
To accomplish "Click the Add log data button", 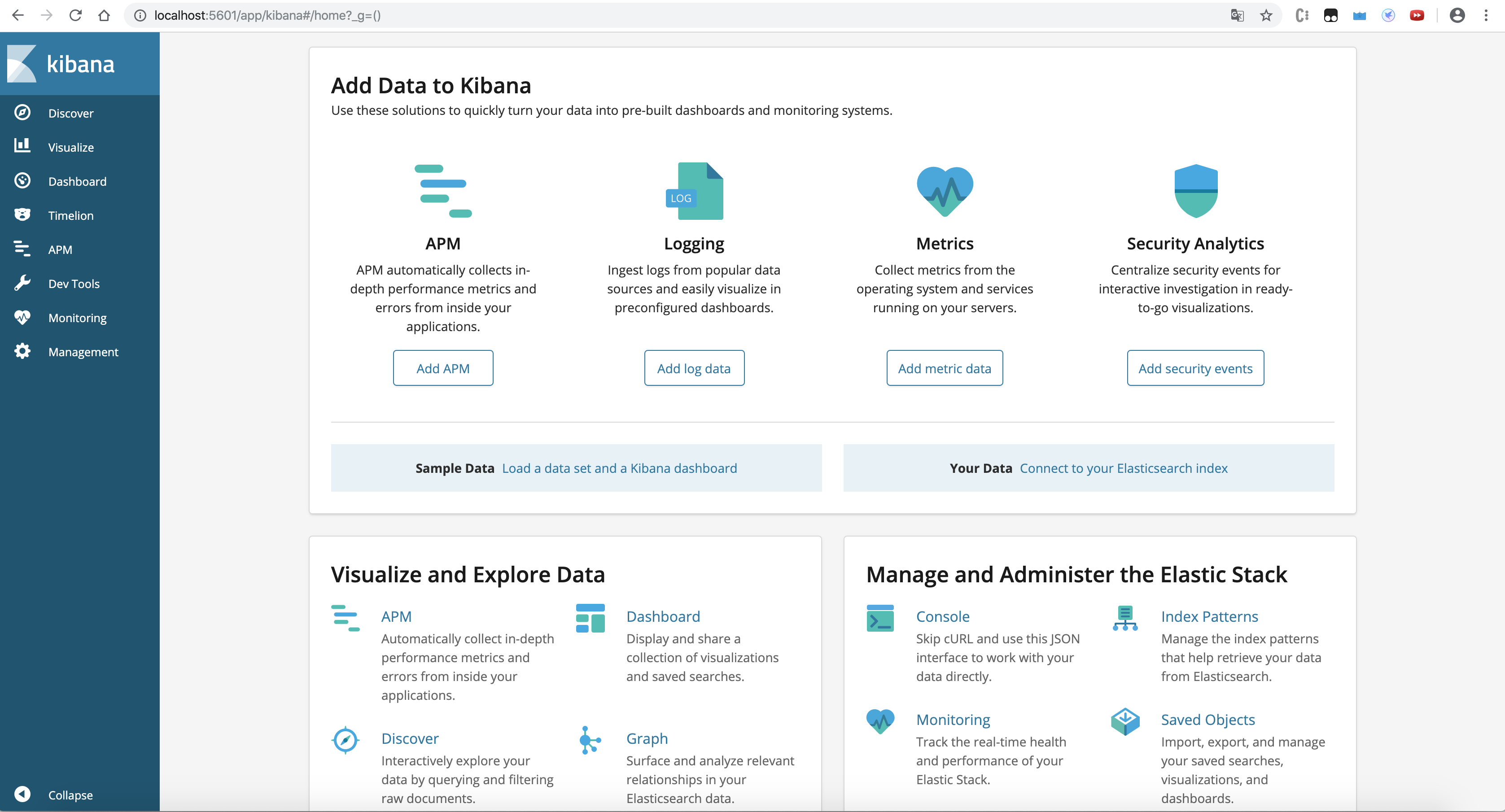I will click(693, 368).
